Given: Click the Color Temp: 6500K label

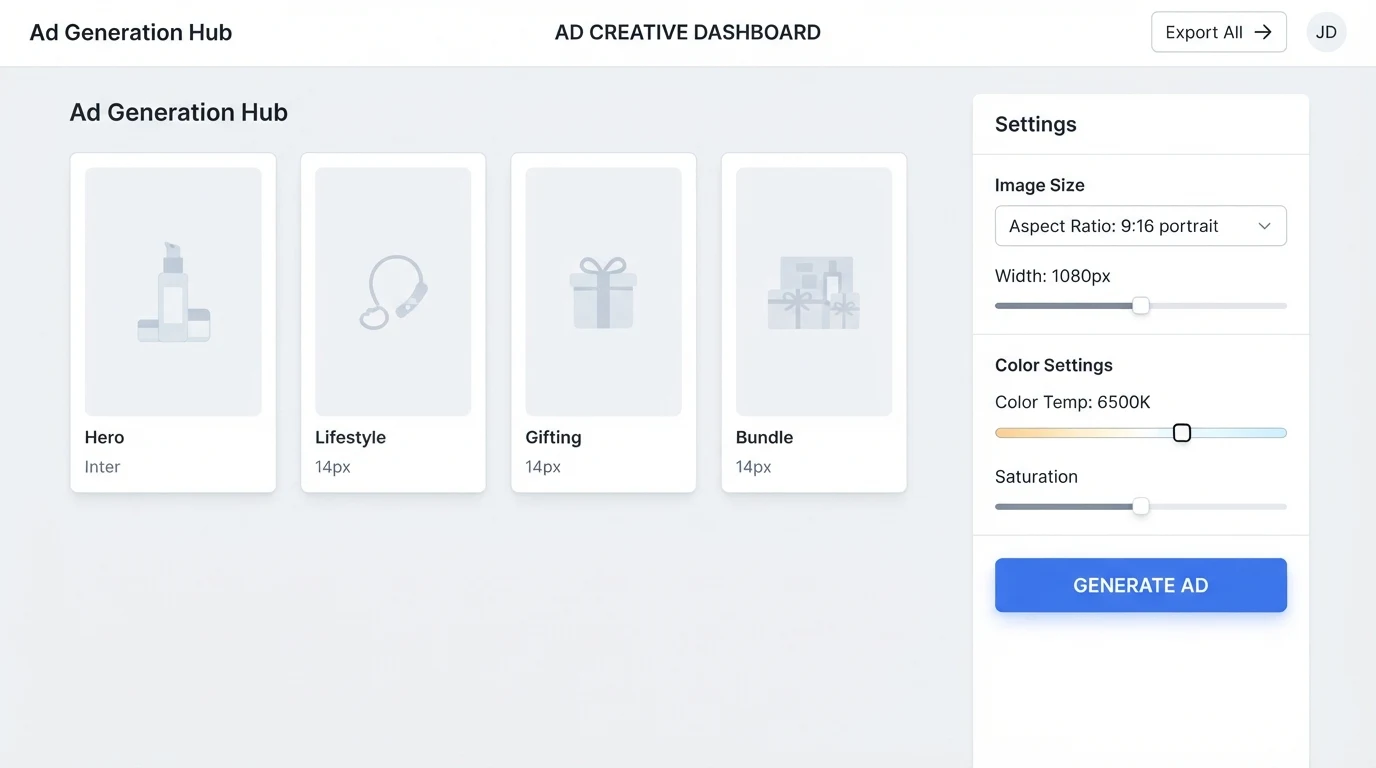Looking at the screenshot, I should pos(1072,402).
